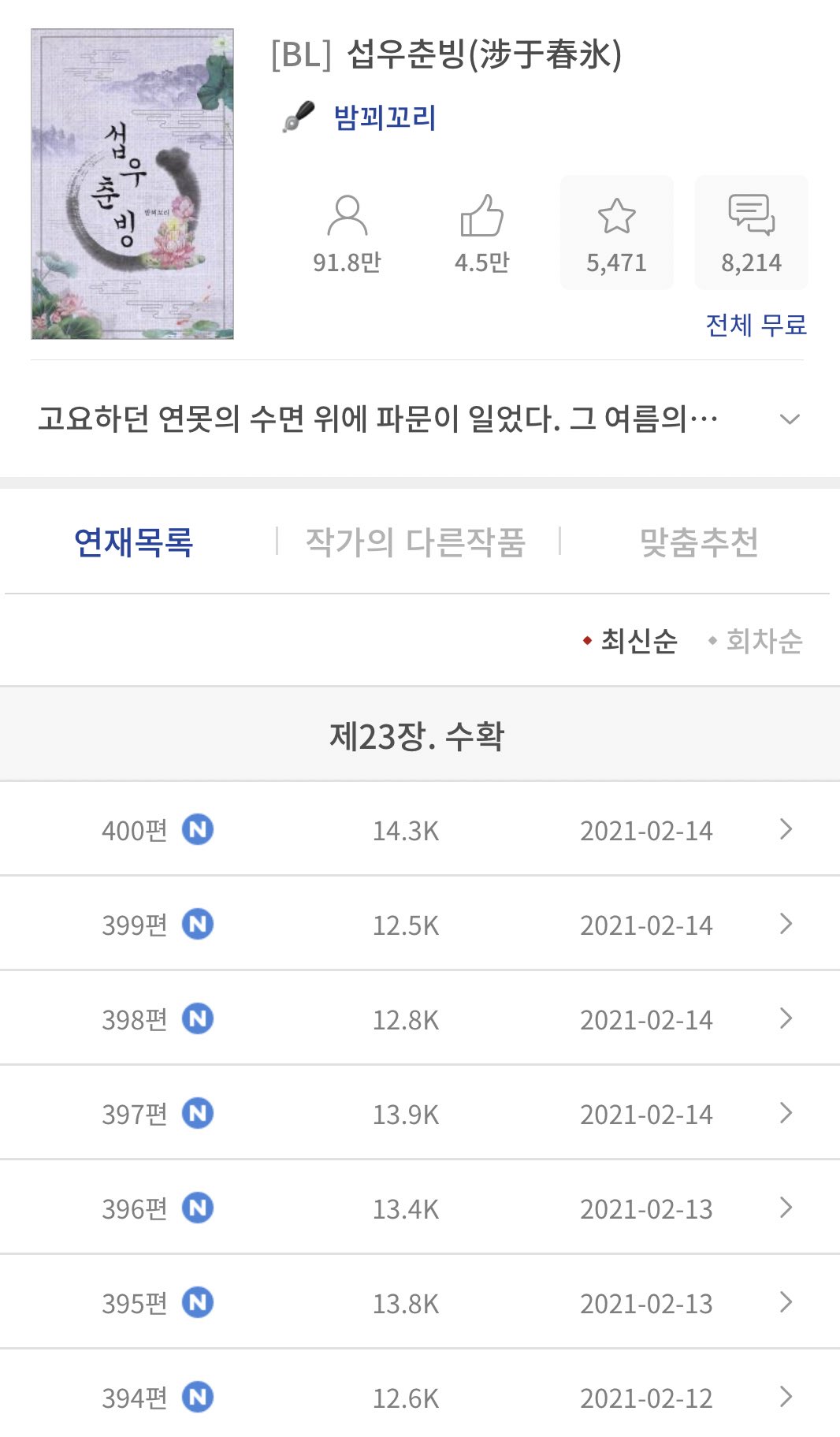Tap the N badge on episode 397편
Viewport: 840px width, 1437px height.
pos(198,1113)
